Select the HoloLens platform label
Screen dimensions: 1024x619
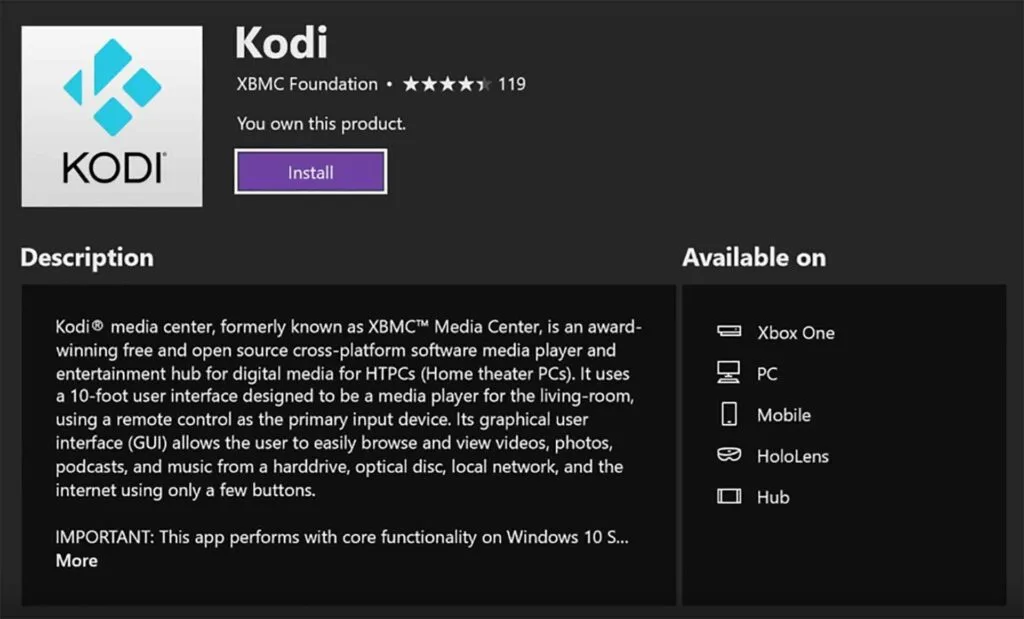point(793,456)
